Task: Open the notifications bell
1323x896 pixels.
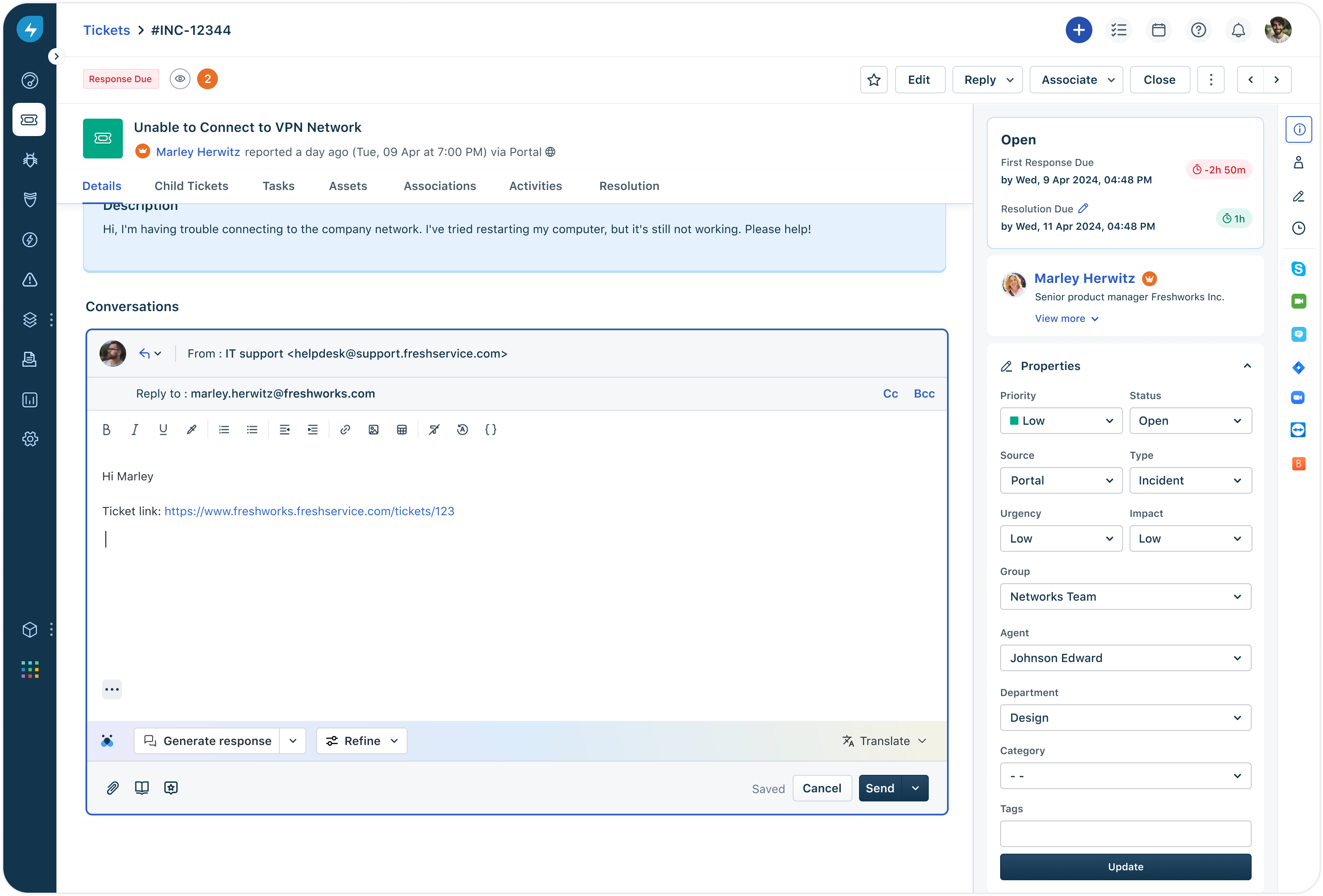Action: [1238, 30]
